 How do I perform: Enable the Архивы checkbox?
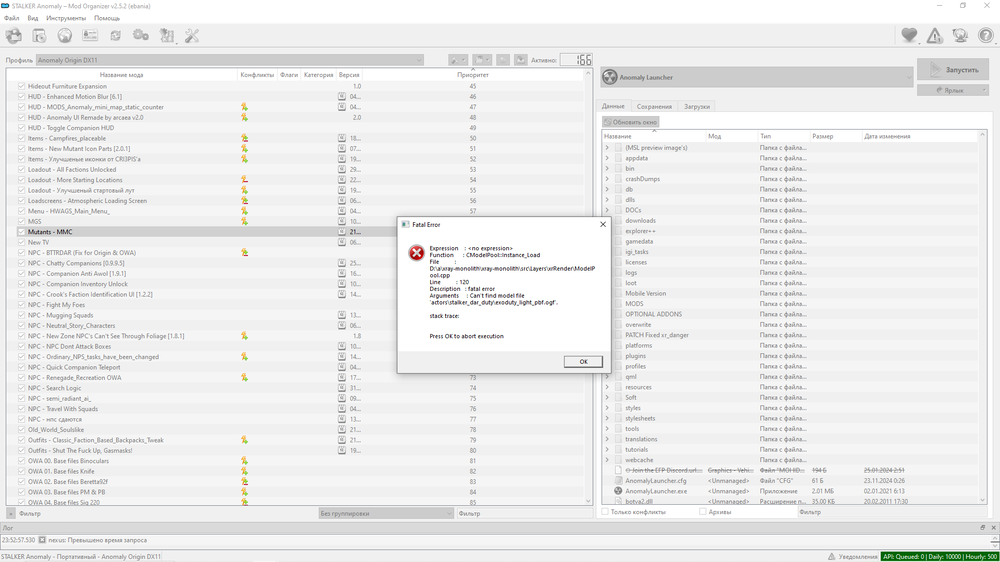(702, 512)
